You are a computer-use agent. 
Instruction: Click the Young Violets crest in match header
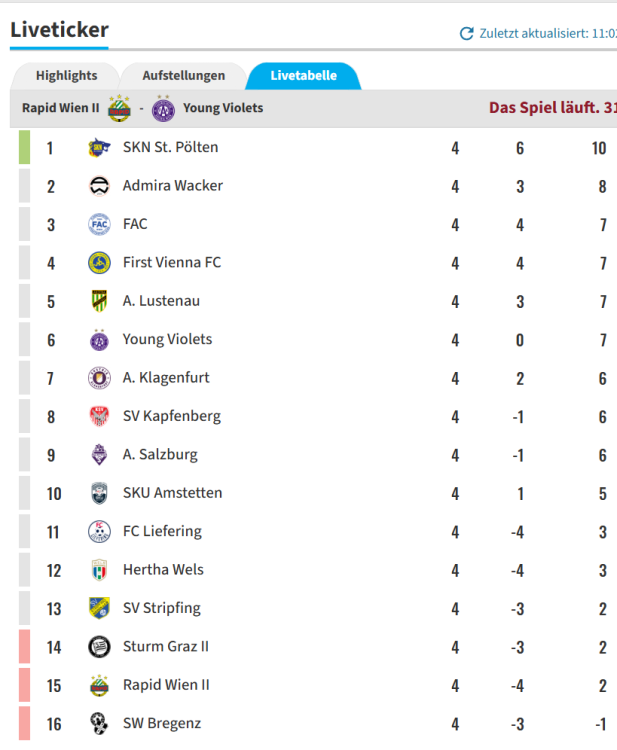pos(163,108)
